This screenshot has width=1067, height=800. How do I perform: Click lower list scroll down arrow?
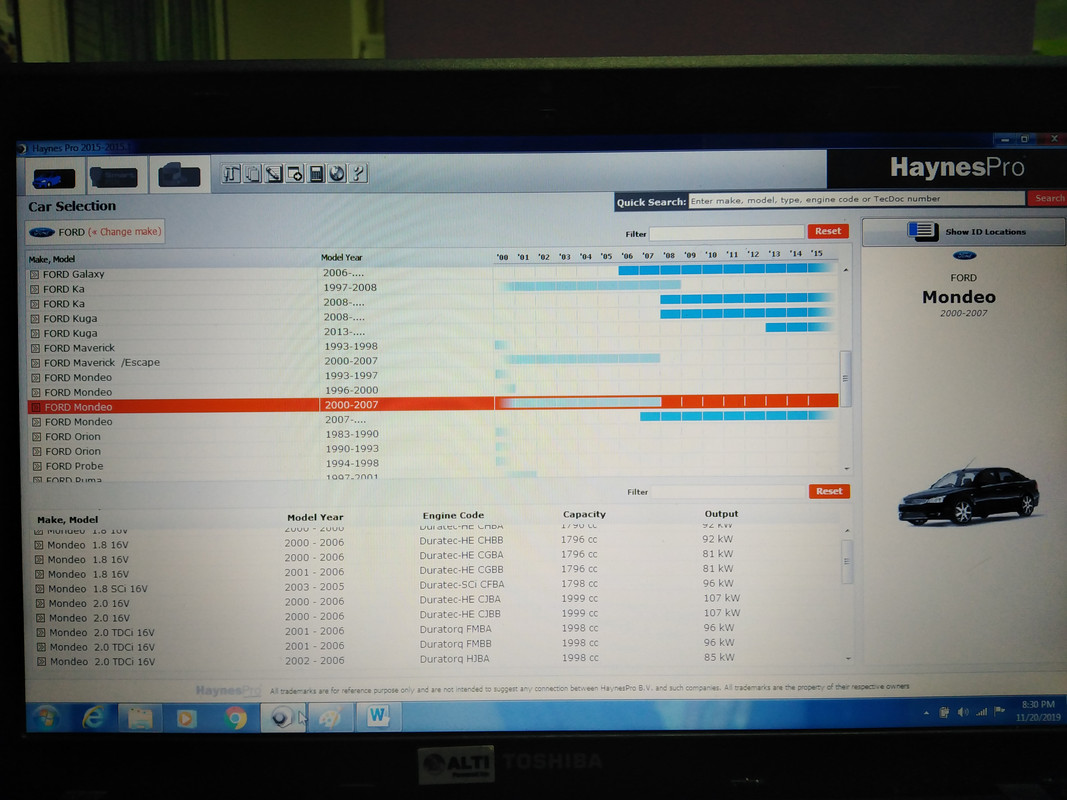point(848,659)
